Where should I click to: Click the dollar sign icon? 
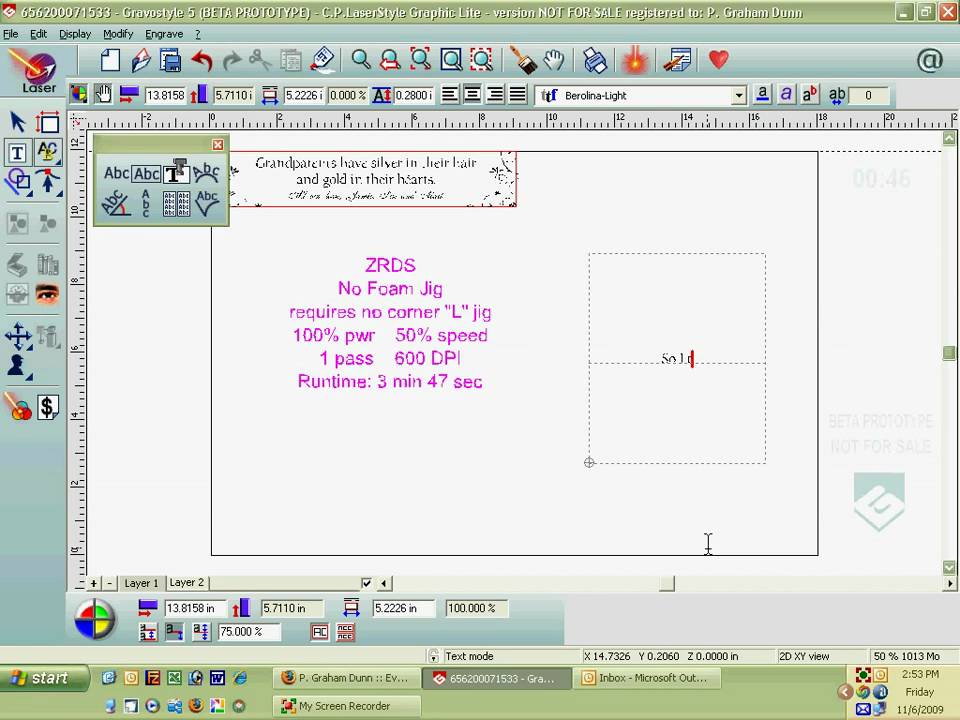tap(47, 407)
